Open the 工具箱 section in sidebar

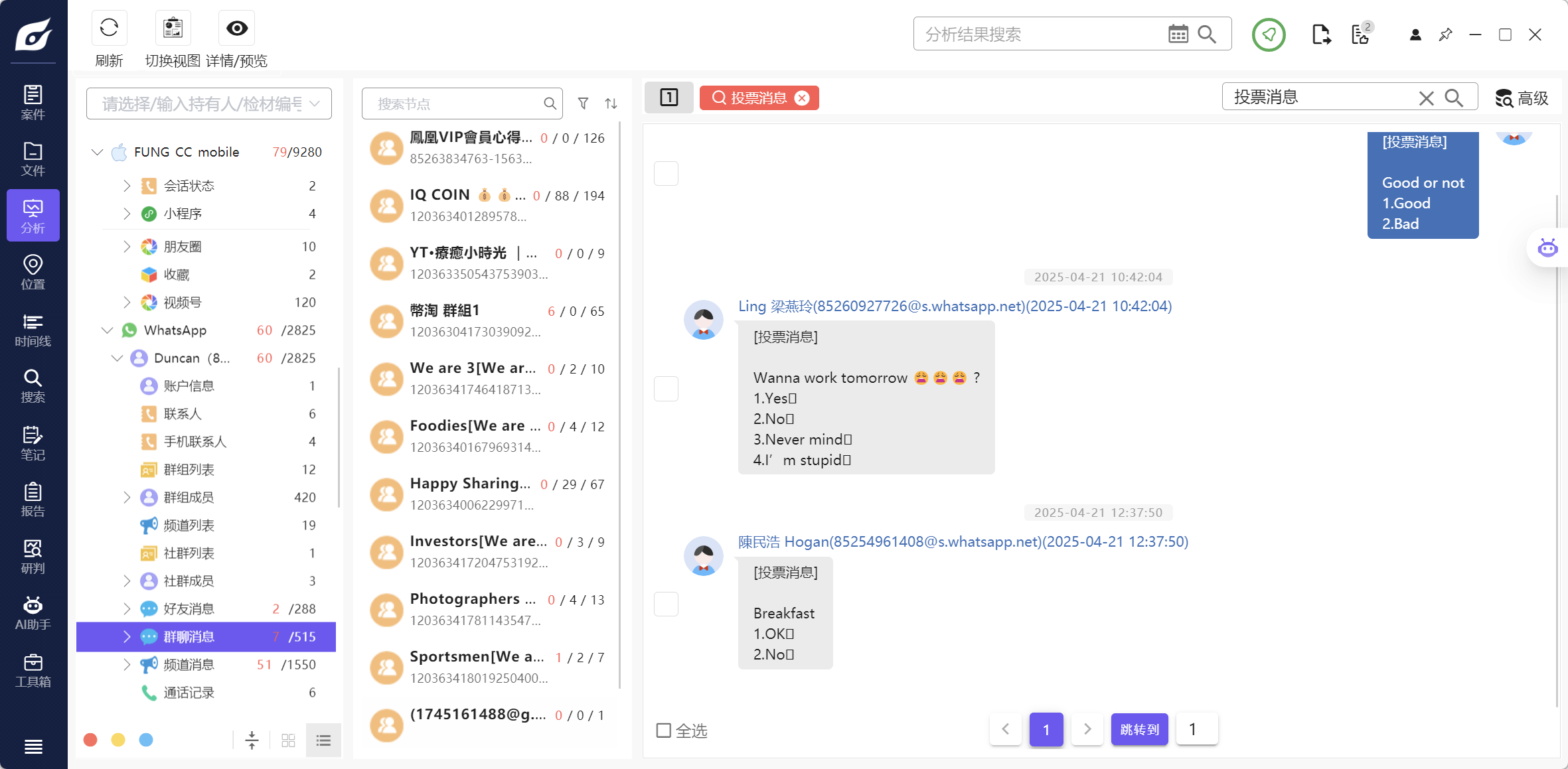pos(33,667)
